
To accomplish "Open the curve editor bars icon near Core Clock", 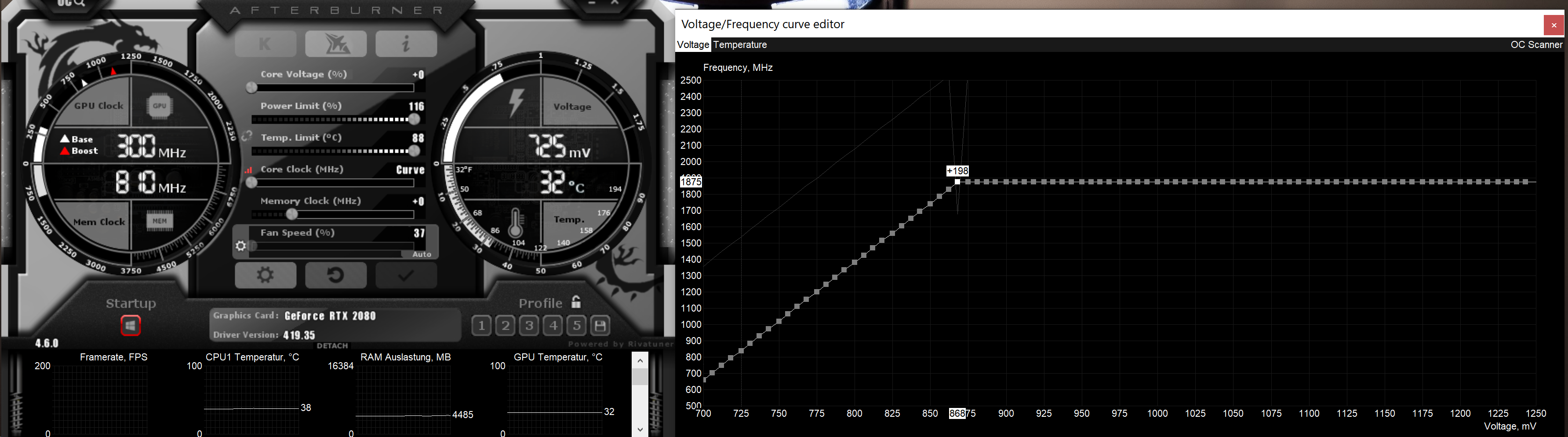I will coord(248,170).
